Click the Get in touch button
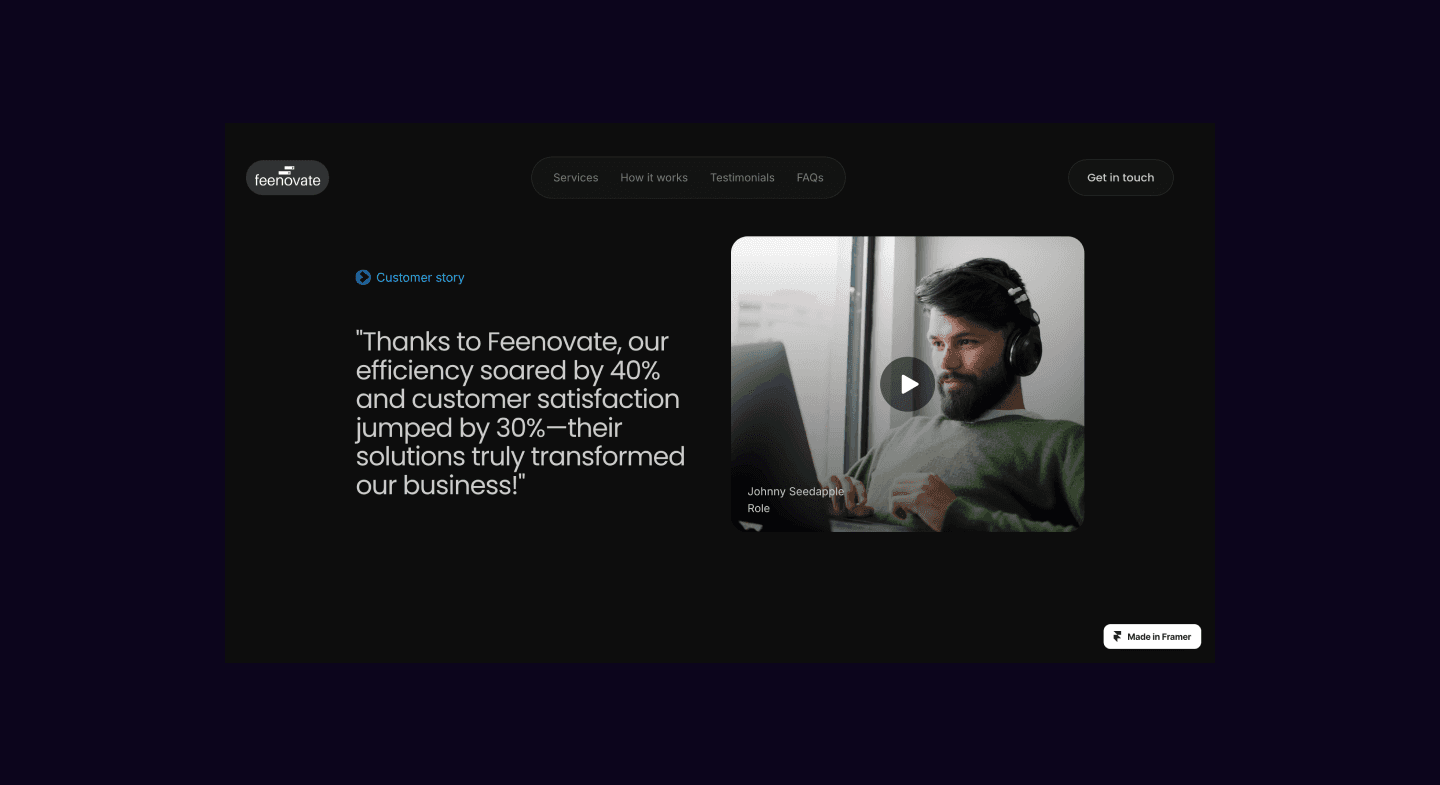Image resolution: width=1440 pixels, height=785 pixels. [1121, 177]
